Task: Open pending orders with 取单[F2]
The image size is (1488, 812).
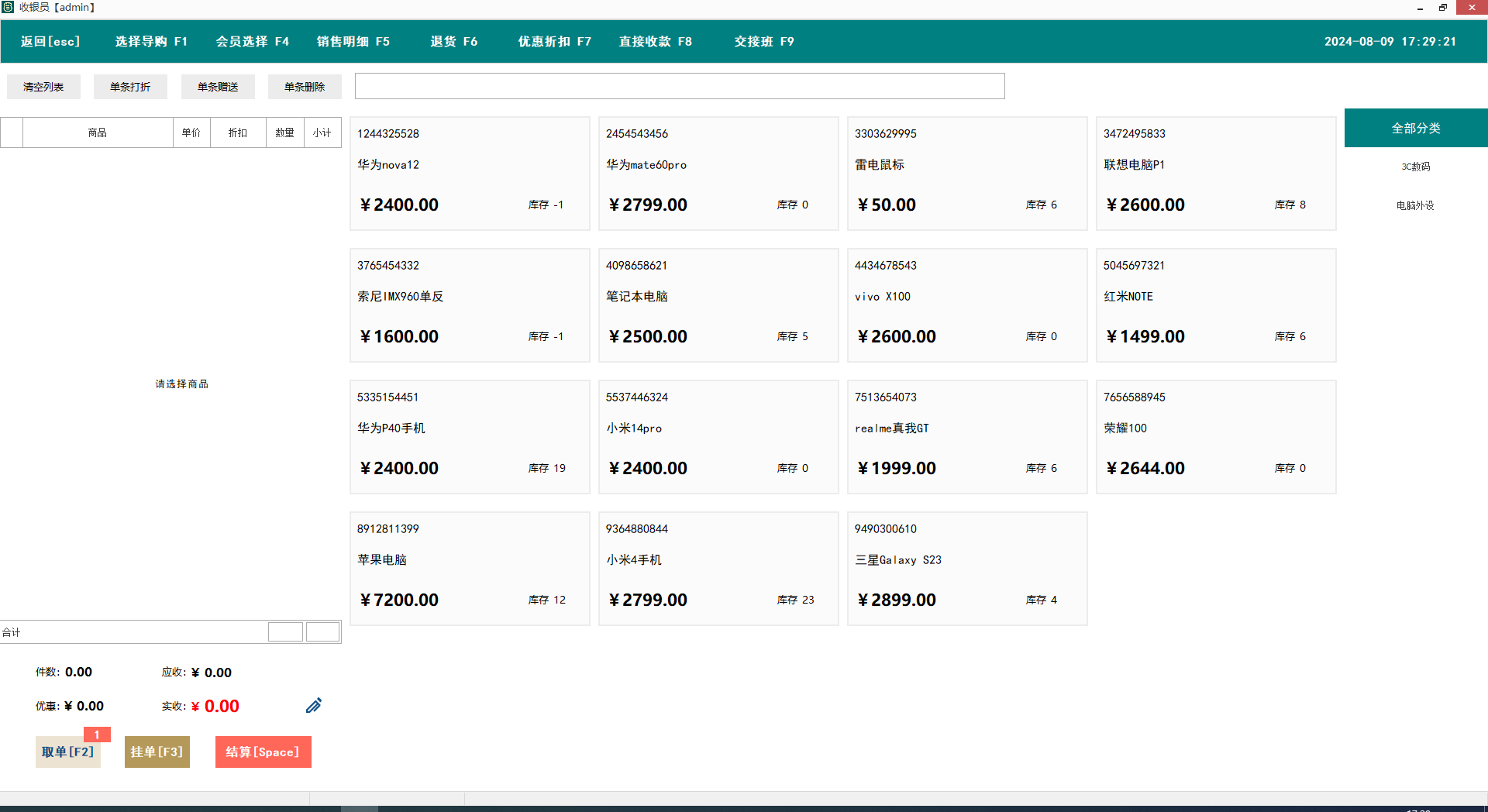Action: (67, 752)
